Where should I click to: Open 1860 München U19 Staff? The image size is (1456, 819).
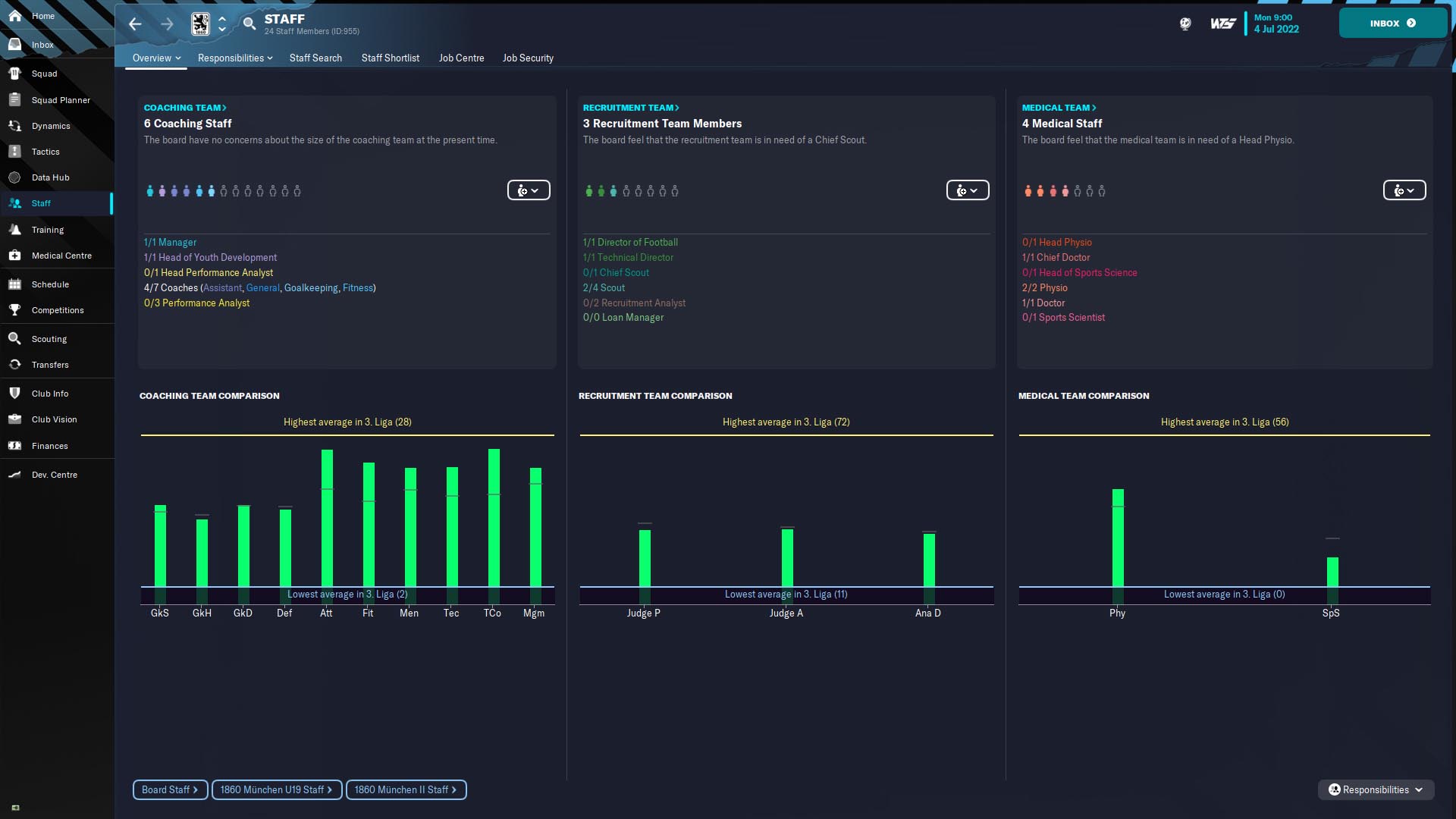tap(276, 789)
